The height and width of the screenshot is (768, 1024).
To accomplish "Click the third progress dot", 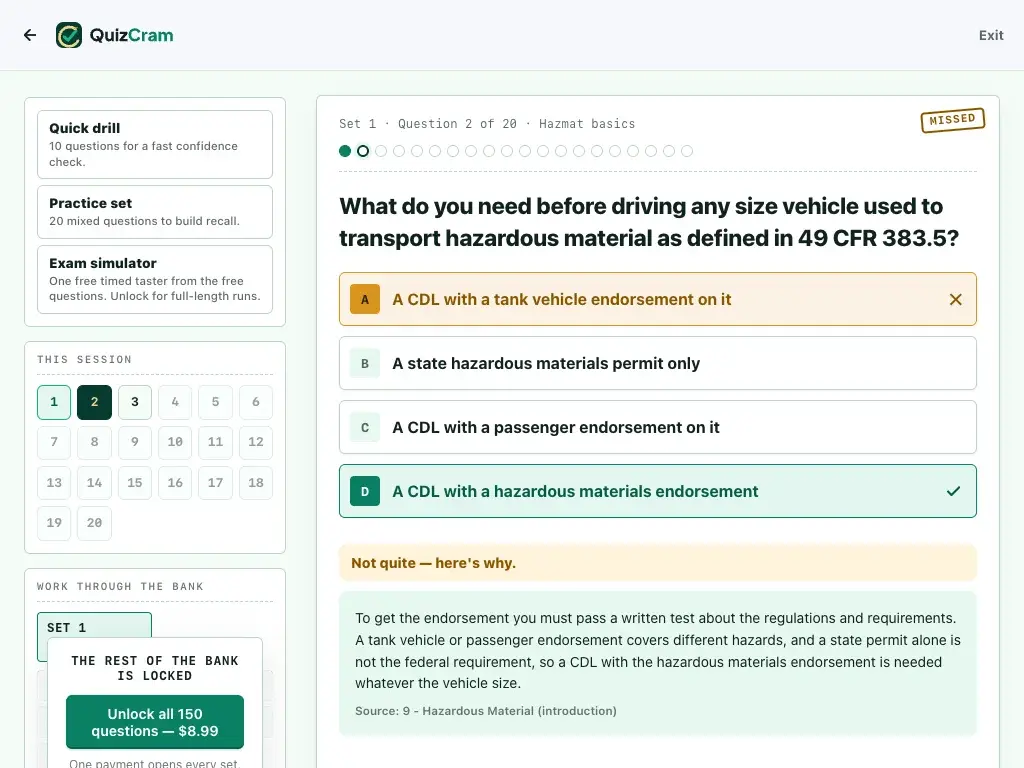I will coord(381,152).
